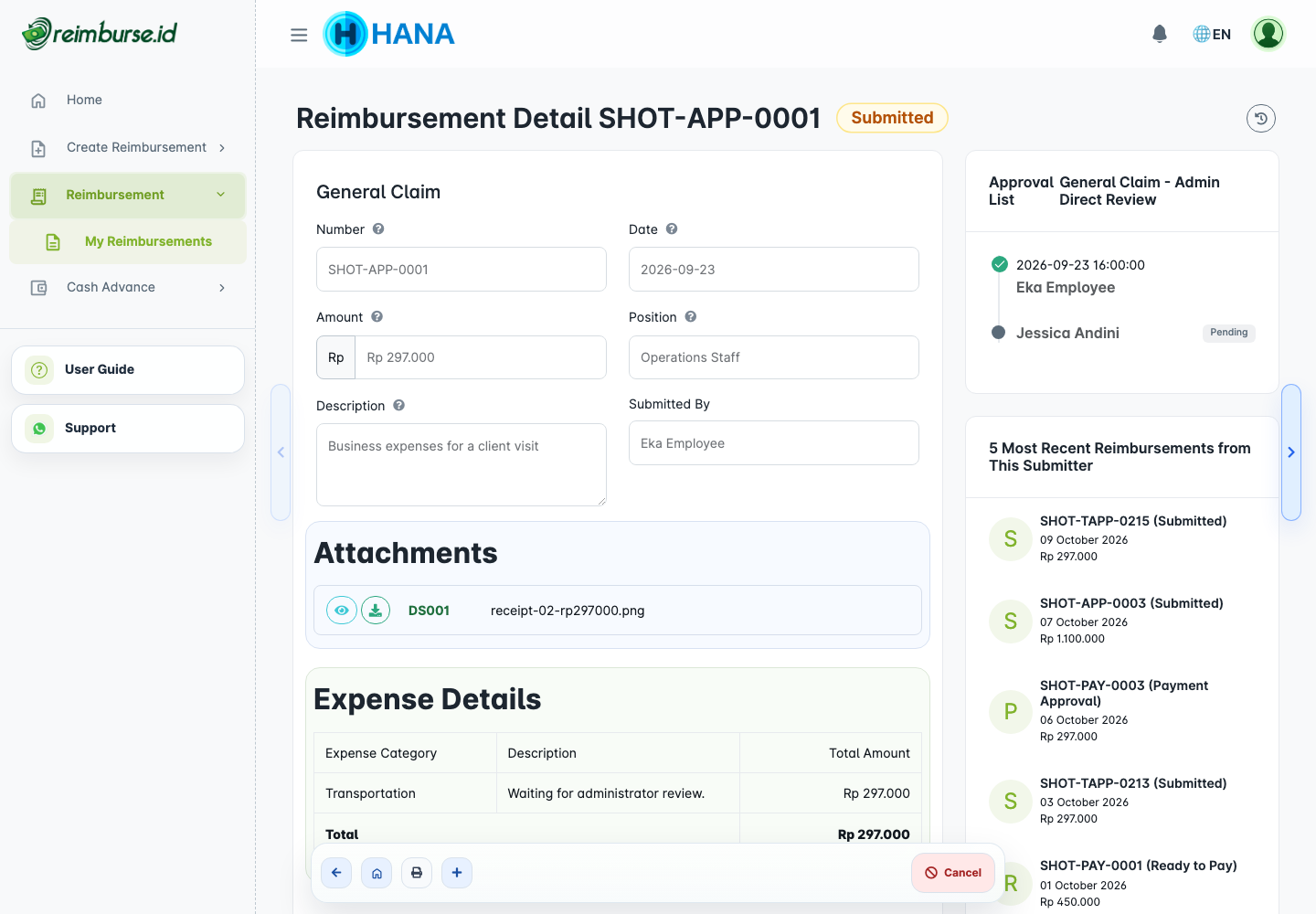
Task: Go to Home in the sidebar
Action: [128, 101]
